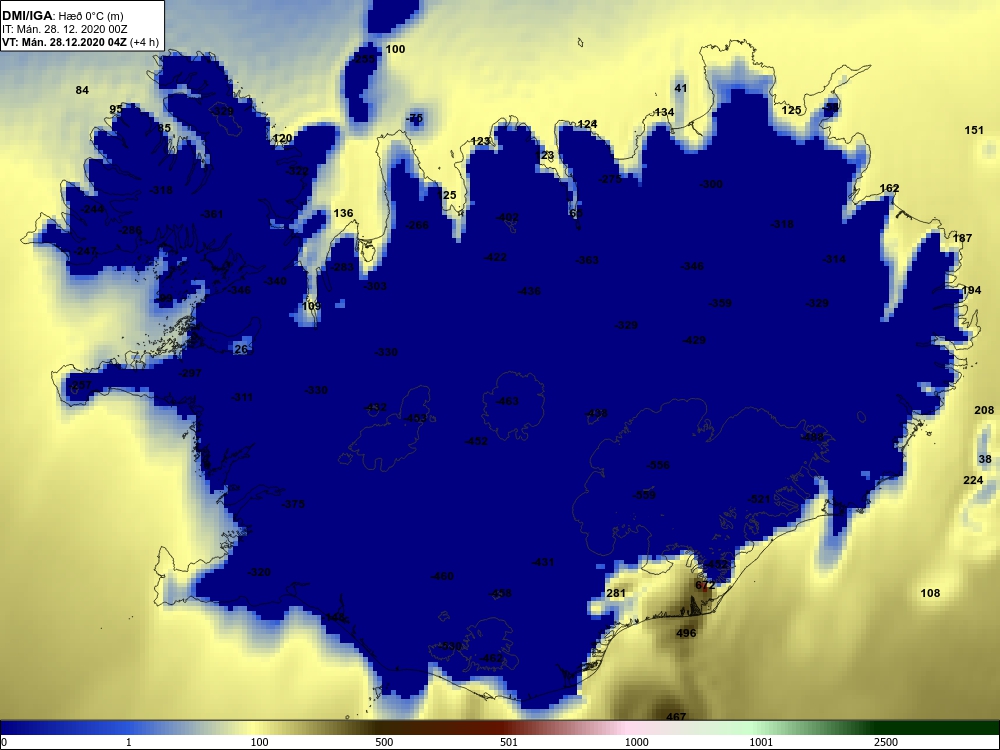
Task: Click the '-247' value on the map
Action: point(85,251)
